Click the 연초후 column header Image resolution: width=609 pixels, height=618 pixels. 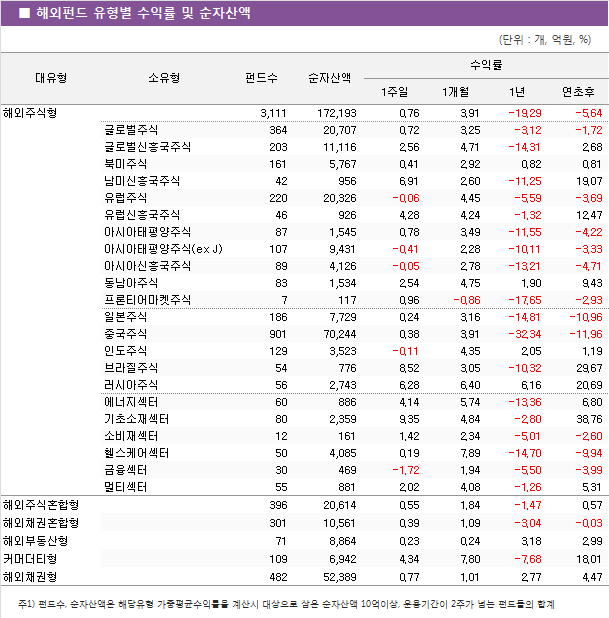(578, 92)
